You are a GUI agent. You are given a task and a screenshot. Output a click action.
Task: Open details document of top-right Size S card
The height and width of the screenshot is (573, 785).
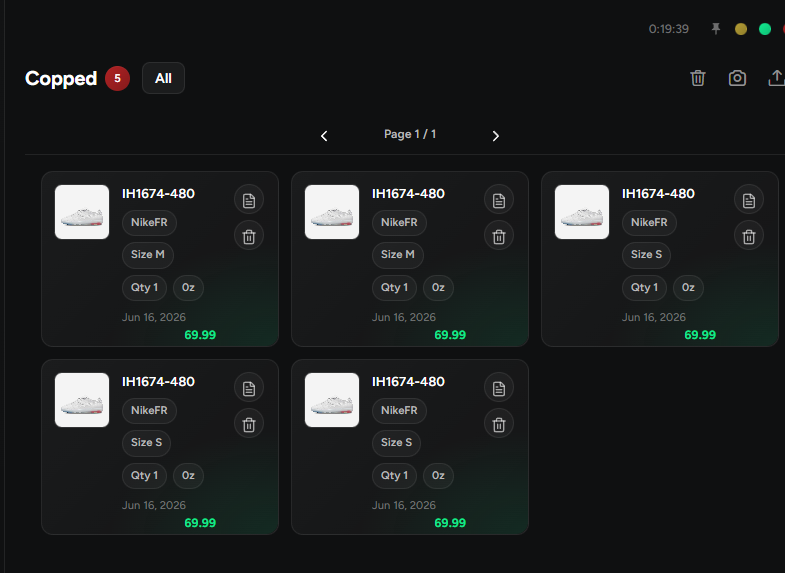click(x=749, y=200)
